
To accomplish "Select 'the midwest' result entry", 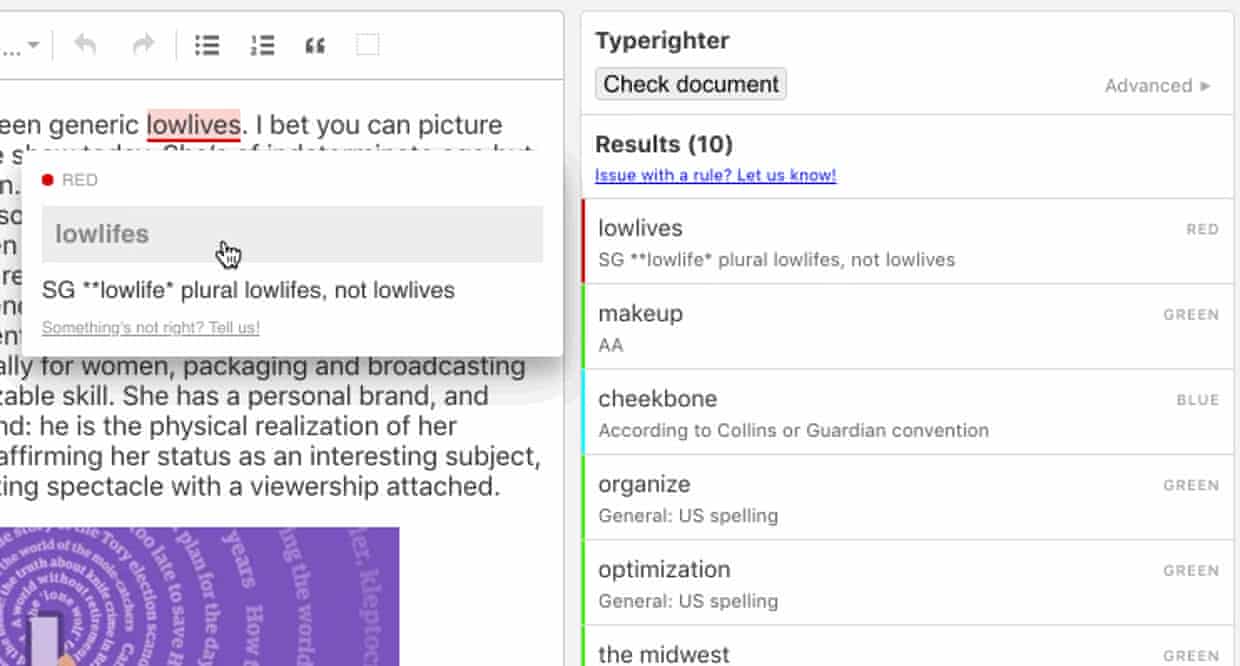I will click(x=906, y=650).
